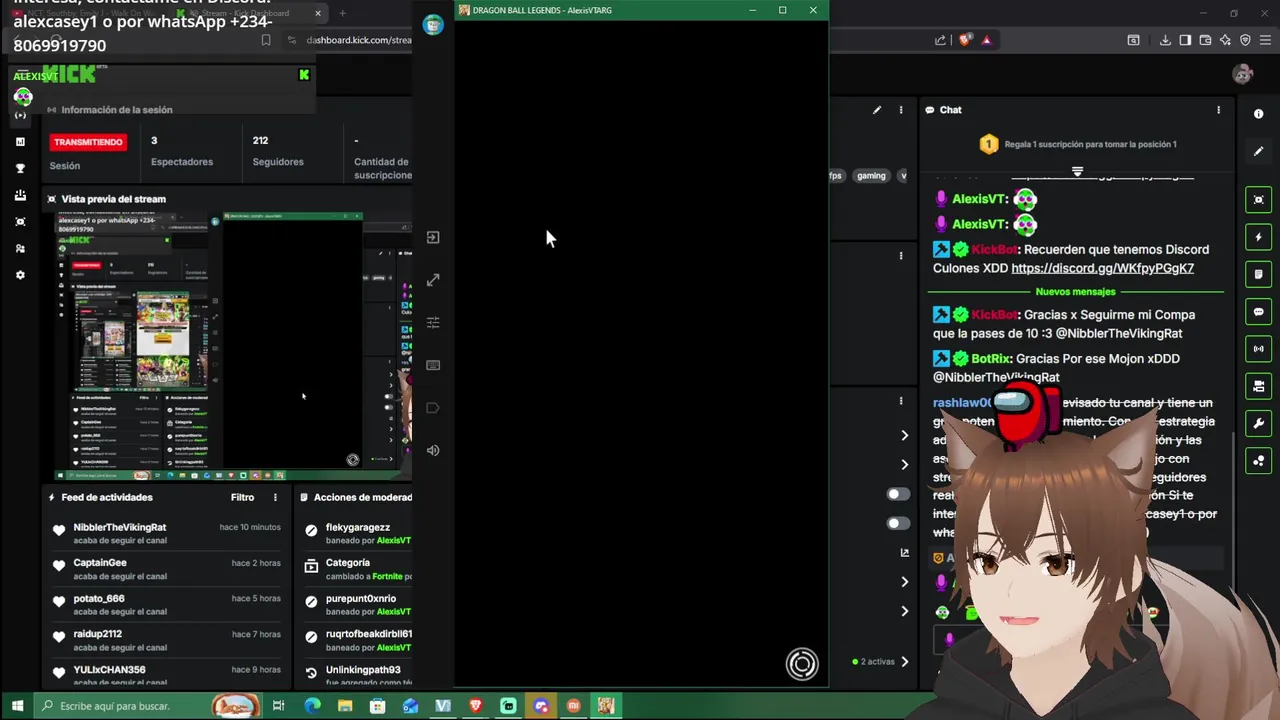This screenshot has width=1280, height=720.
Task: Click the red TRANSMITIENDO status badge
Action: click(88, 142)
